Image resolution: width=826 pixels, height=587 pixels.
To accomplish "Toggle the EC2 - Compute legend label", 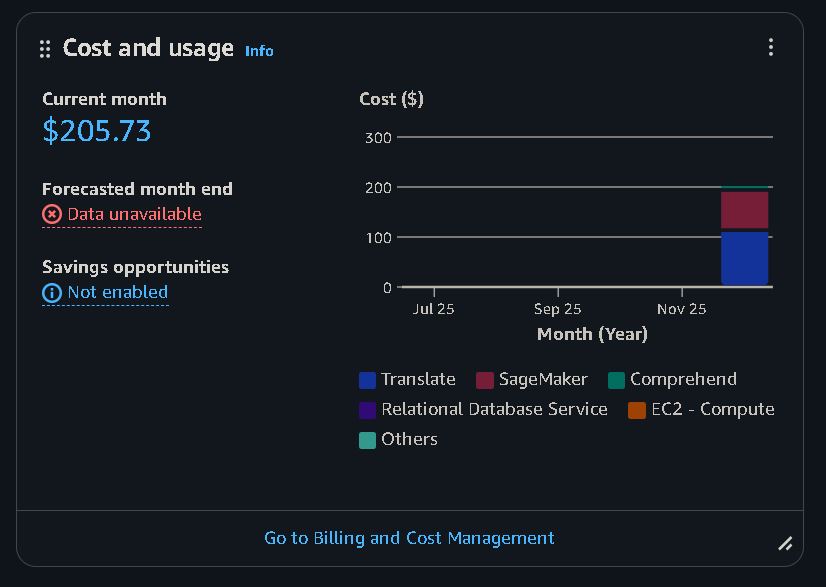I will coord(713,409).
